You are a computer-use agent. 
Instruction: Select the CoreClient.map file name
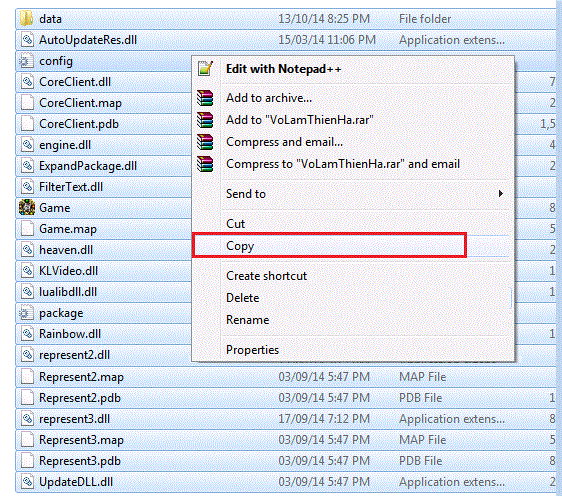pyautogui.click(x=80, y=103)
